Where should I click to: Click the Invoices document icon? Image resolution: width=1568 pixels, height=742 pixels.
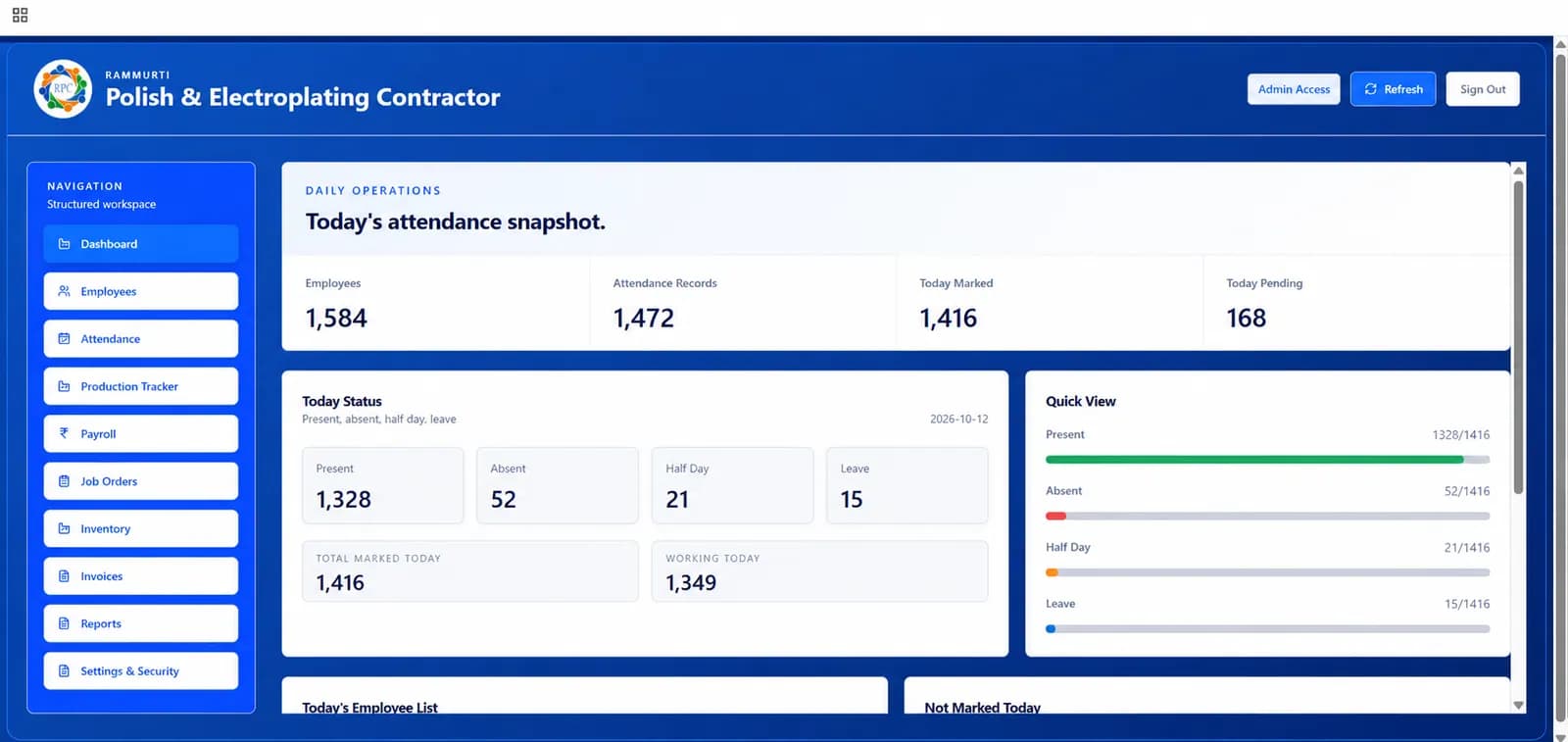(64, 576)
